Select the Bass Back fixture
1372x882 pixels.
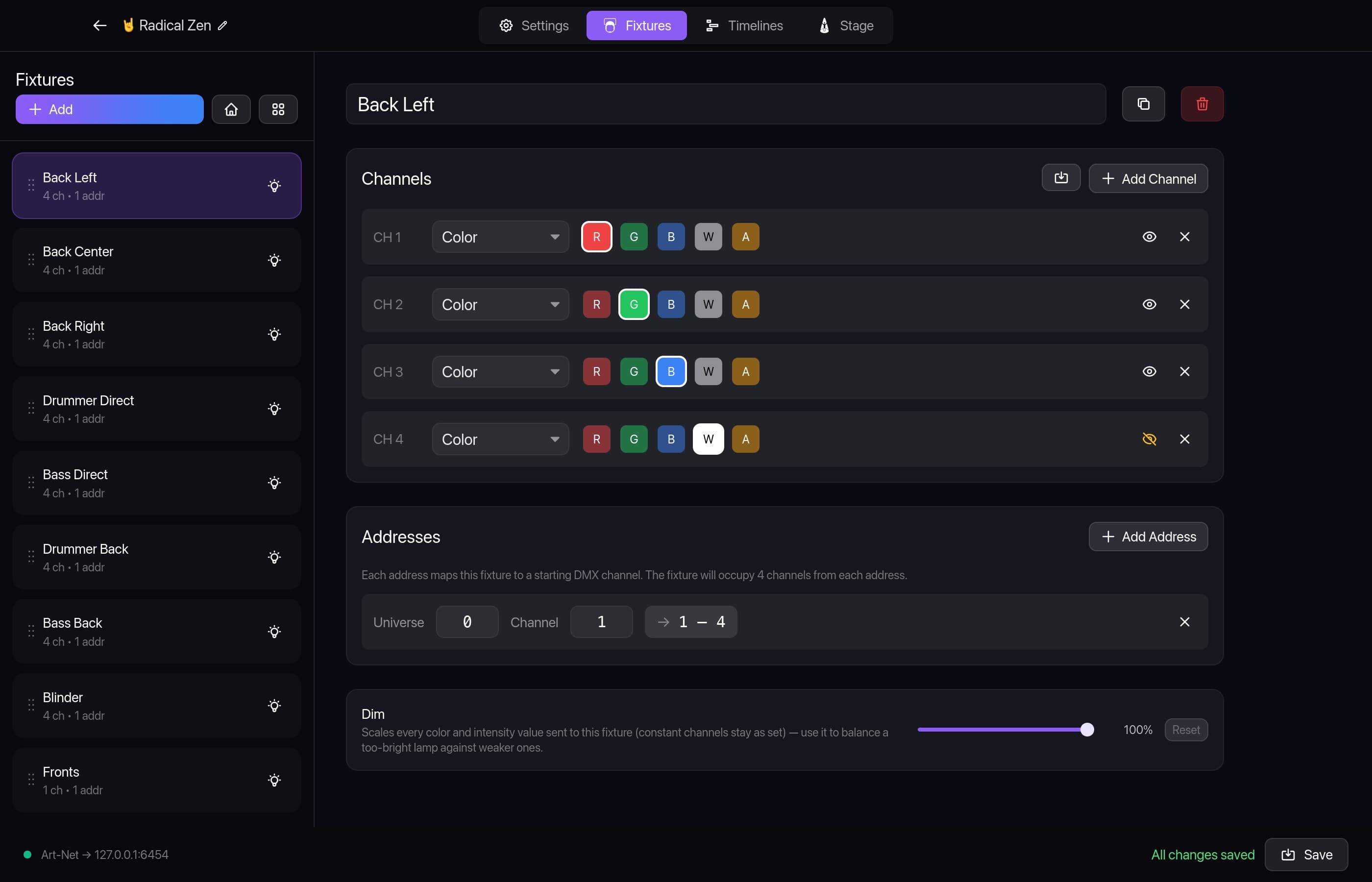coord(156,632)
